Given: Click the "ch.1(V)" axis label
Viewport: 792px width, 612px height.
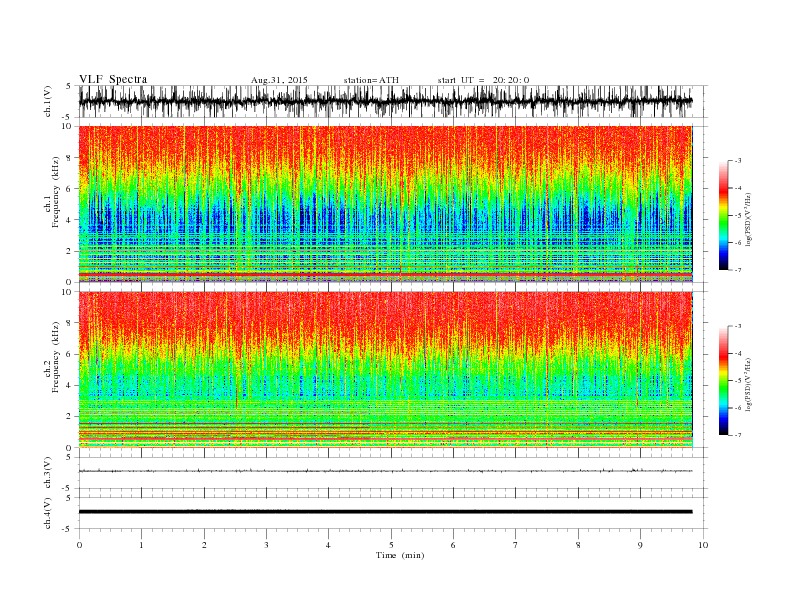Looking at the screenshot, I should [x=48, y=101].
